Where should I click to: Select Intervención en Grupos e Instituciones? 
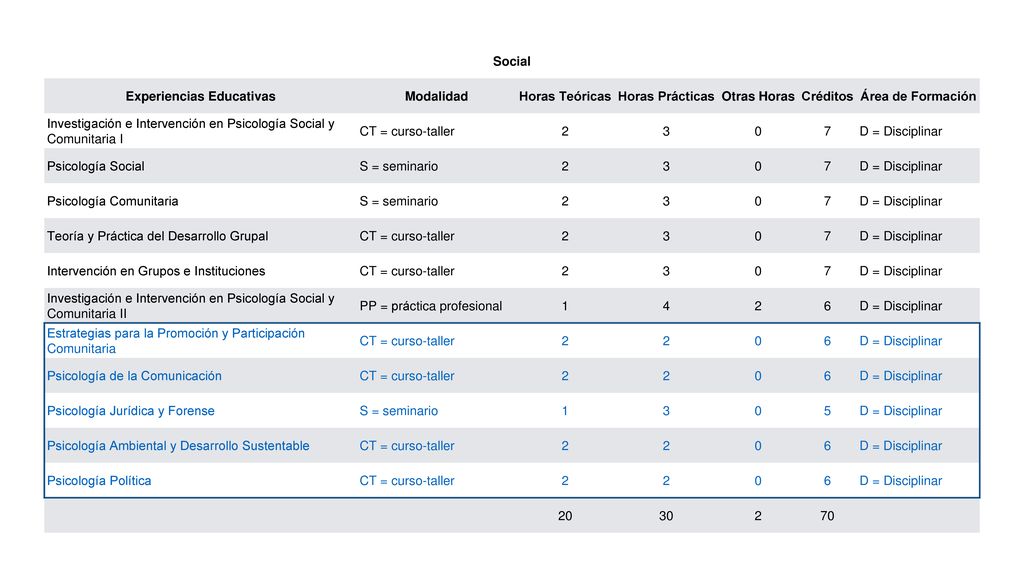coord(156,271)
